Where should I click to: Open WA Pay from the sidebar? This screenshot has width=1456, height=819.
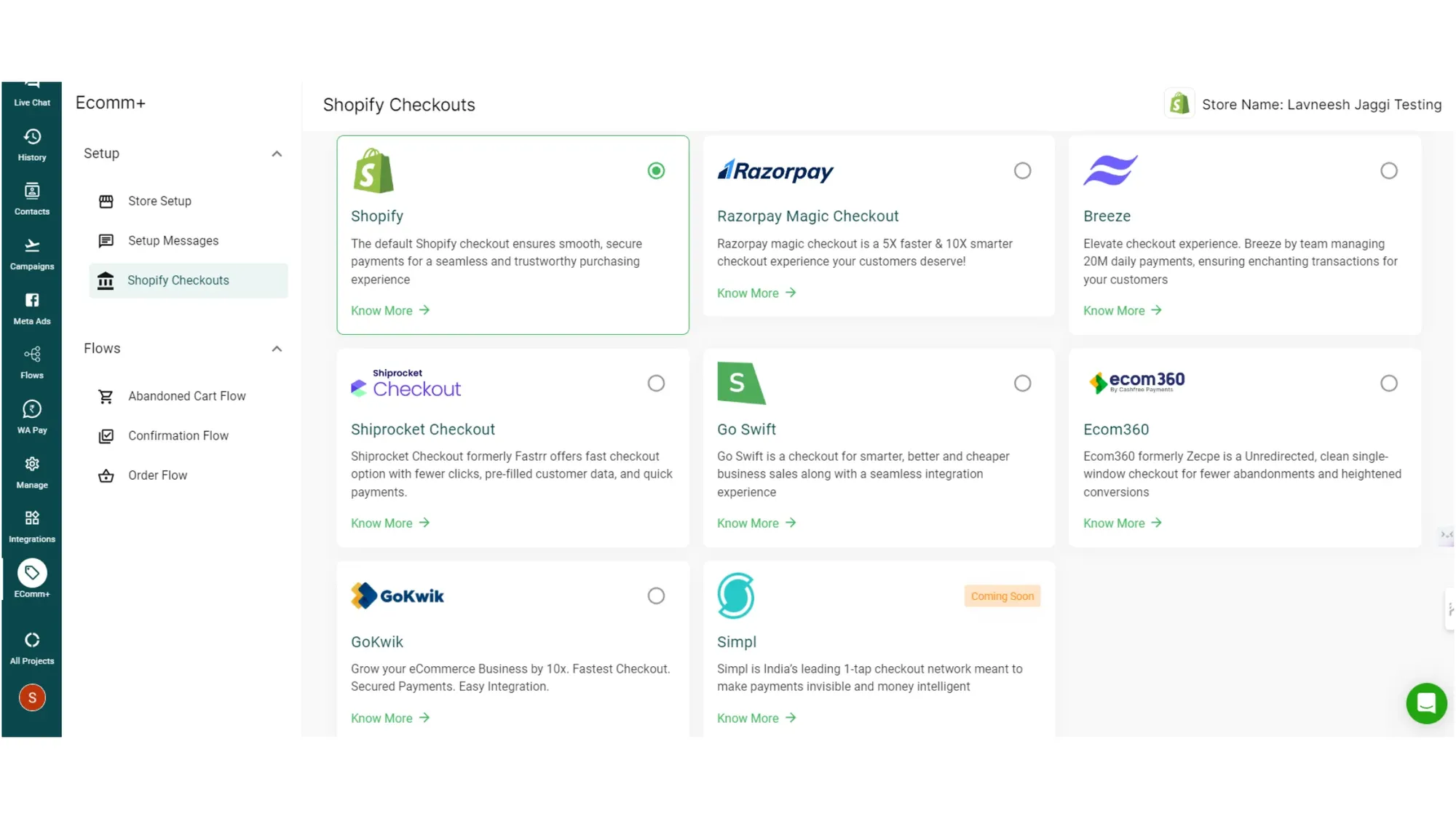pyautogui.click(x=32, y=417)
